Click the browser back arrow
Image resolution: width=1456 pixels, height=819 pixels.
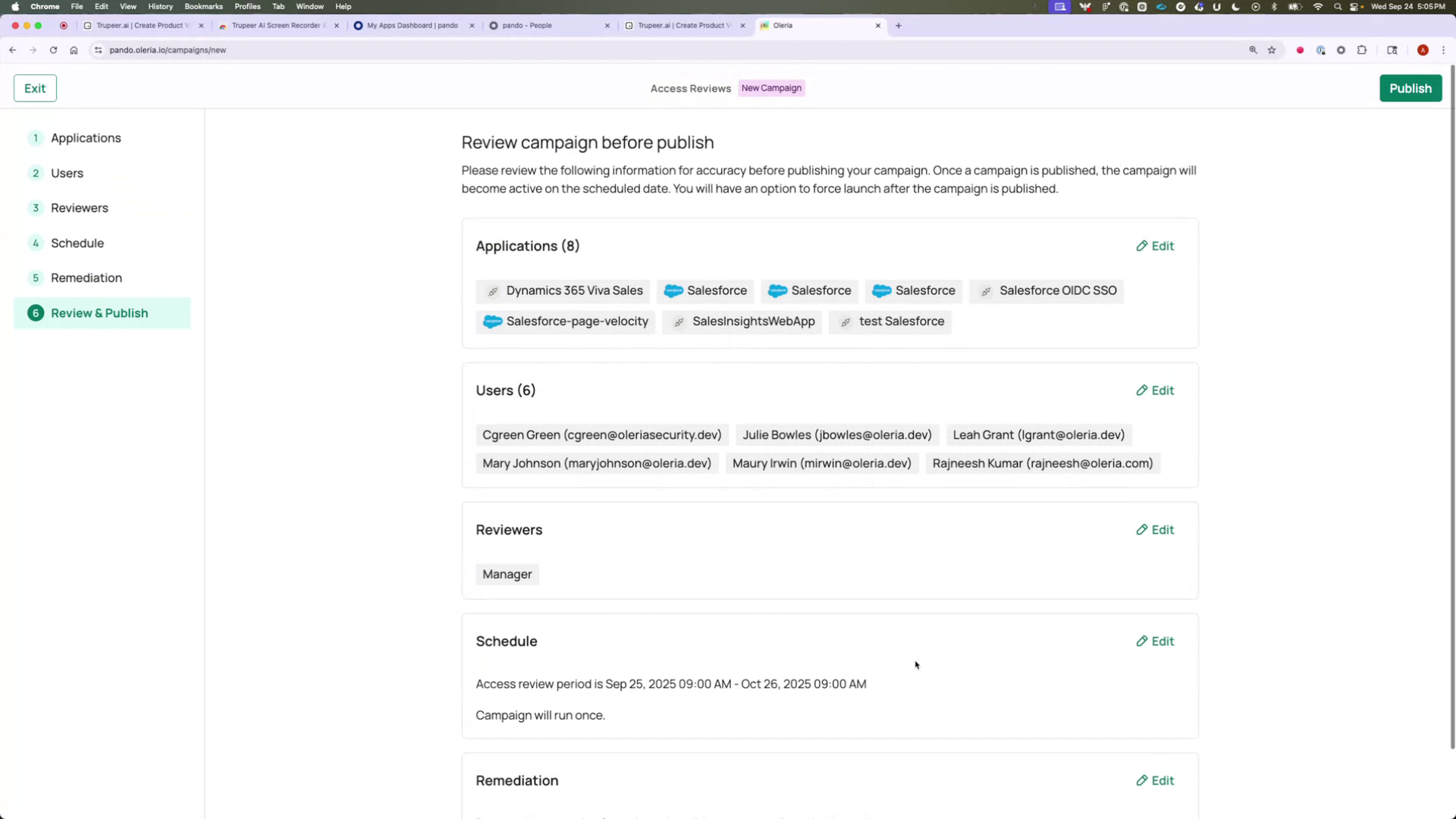(x=12, y=50)
